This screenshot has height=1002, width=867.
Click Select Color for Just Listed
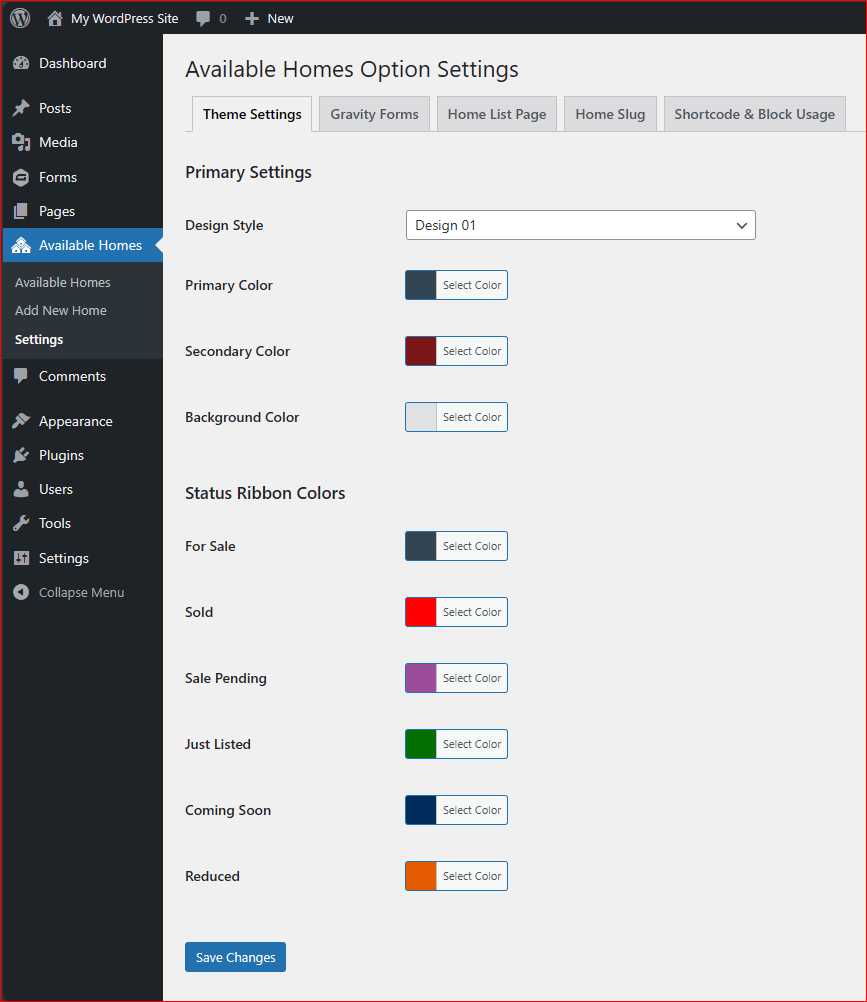(472, 744)
